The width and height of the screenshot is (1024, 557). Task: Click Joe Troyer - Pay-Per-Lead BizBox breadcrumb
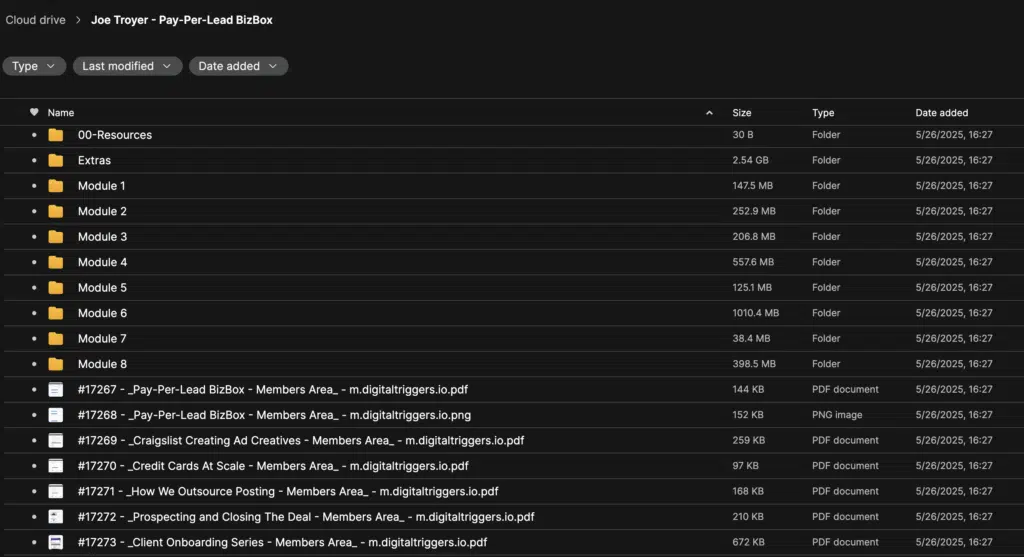pyautogui.click(x=182, y=20)
